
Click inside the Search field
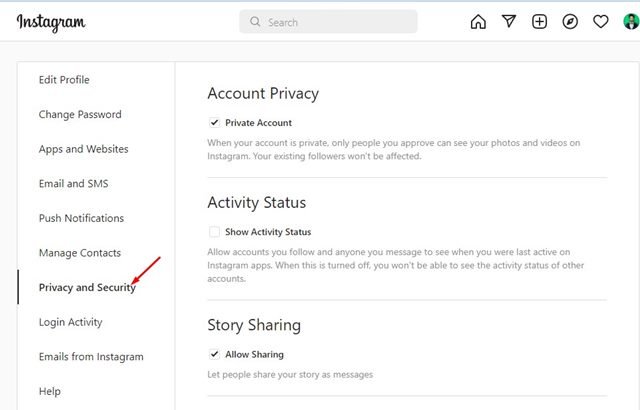point(328,22)
